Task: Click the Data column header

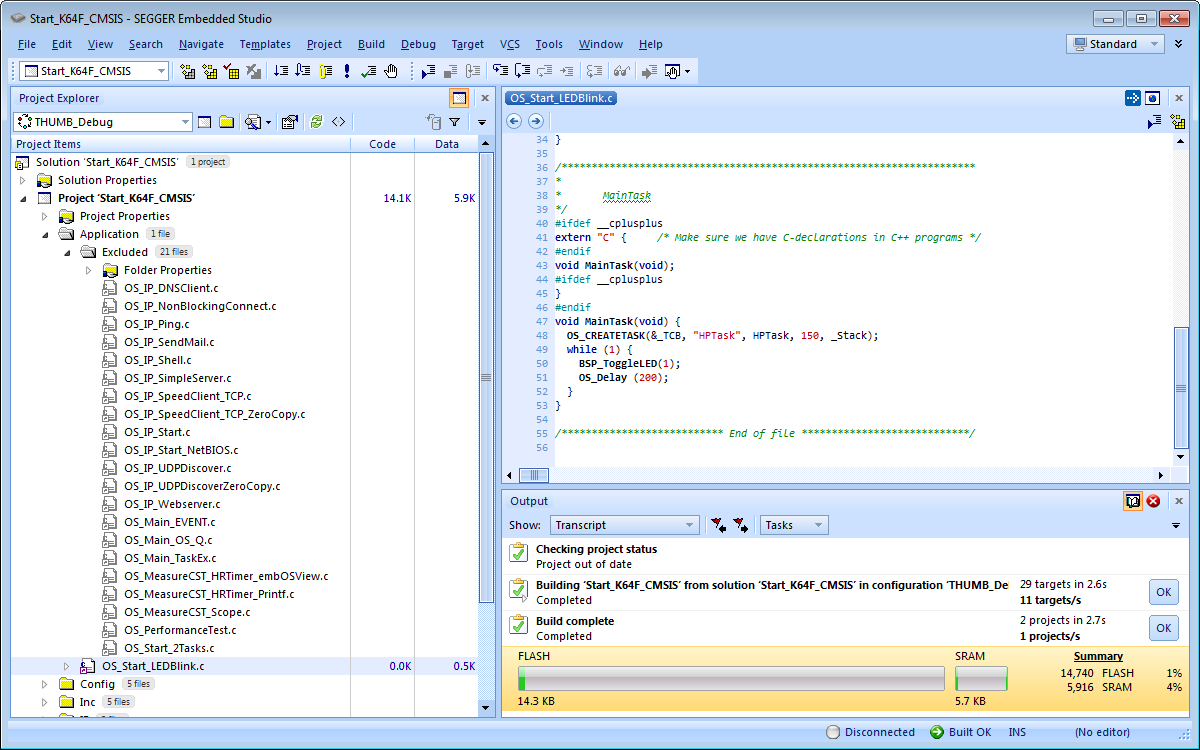Action: 447,144
